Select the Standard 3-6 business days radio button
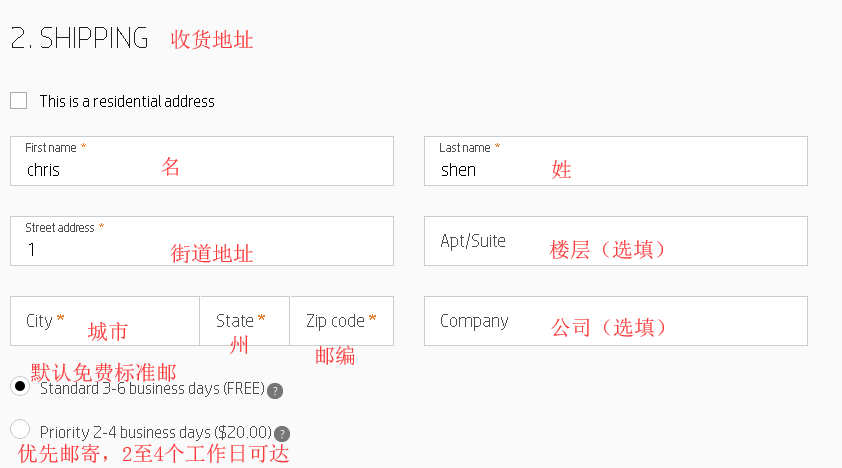Screen dimensions: 842x468 tap(20, 386)
